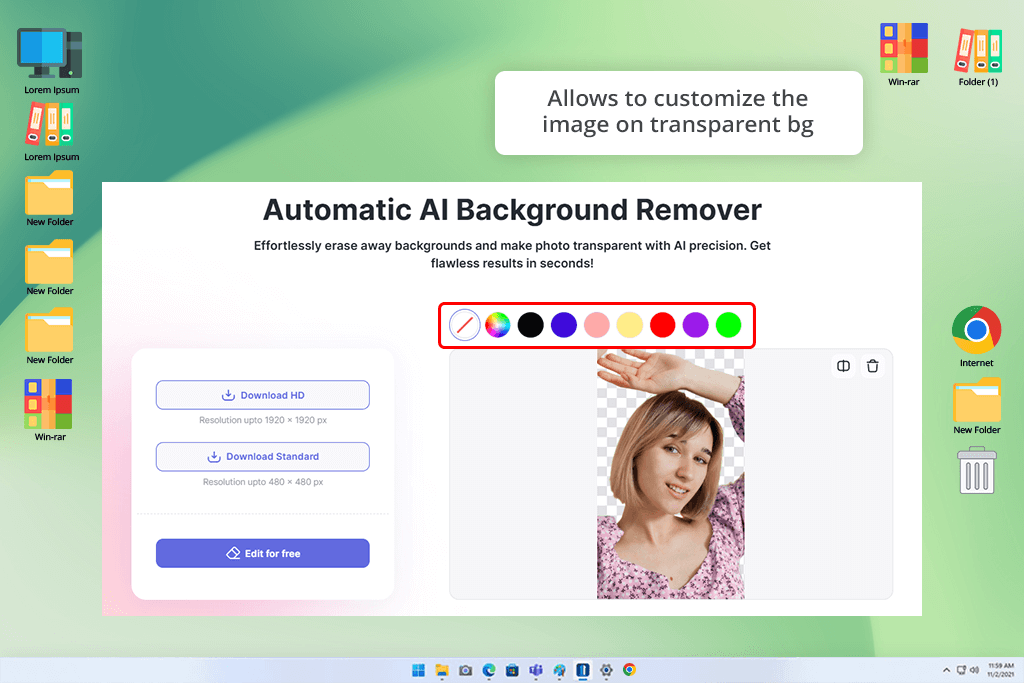Click the Automatic AI Background Remover heading
This screenshot has width=1024, height=683.
tap(512, 210)
